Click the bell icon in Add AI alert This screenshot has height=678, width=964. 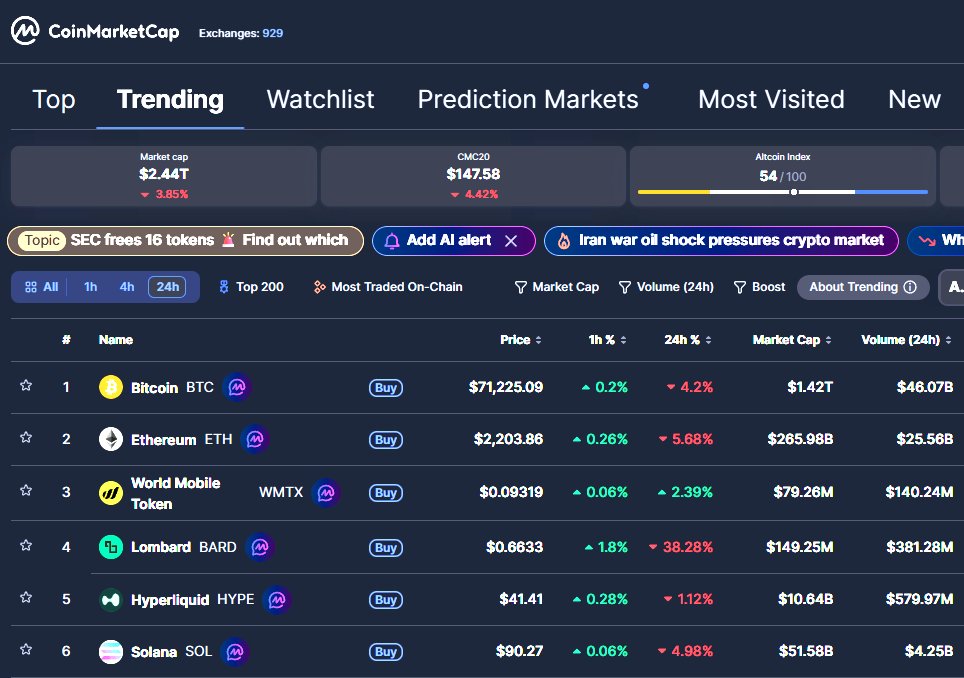392,241
